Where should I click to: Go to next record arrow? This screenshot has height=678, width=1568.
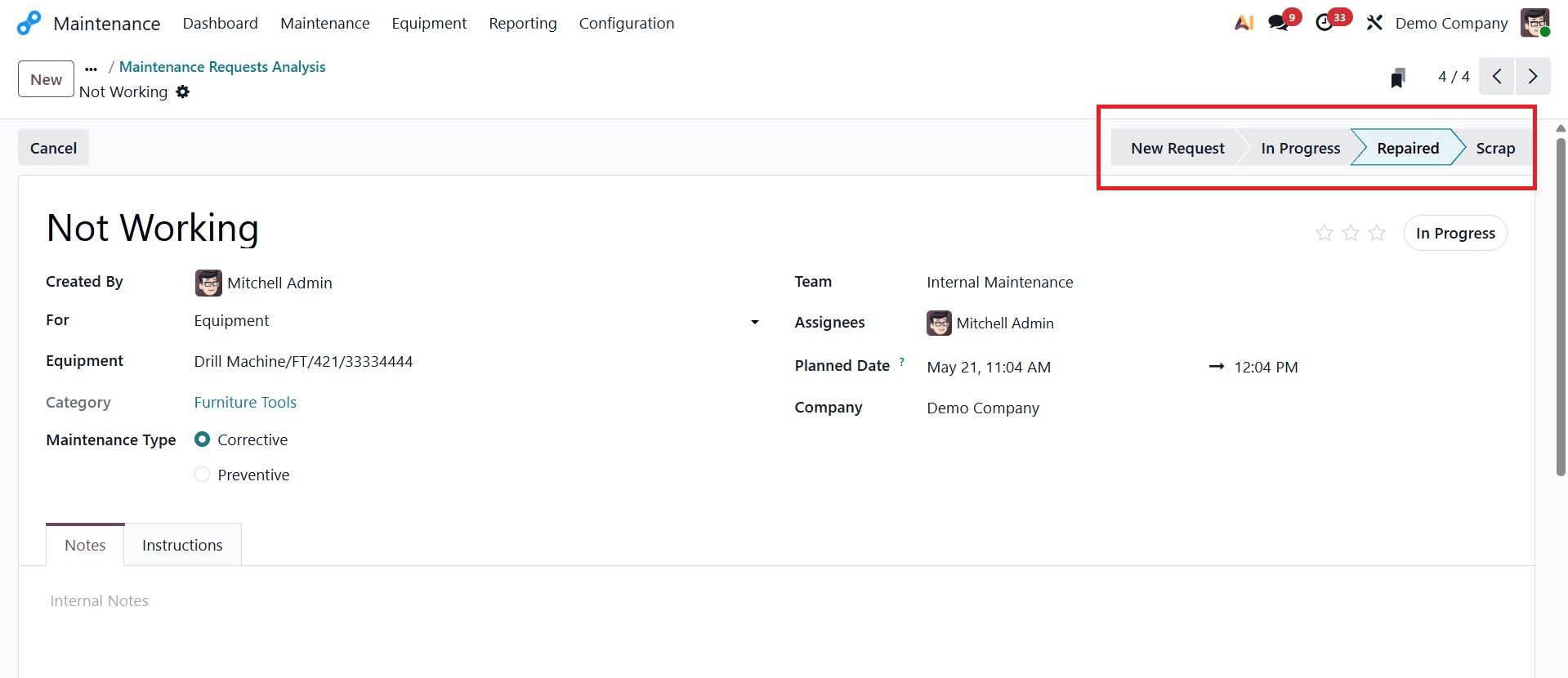(x=1533, y=76)
